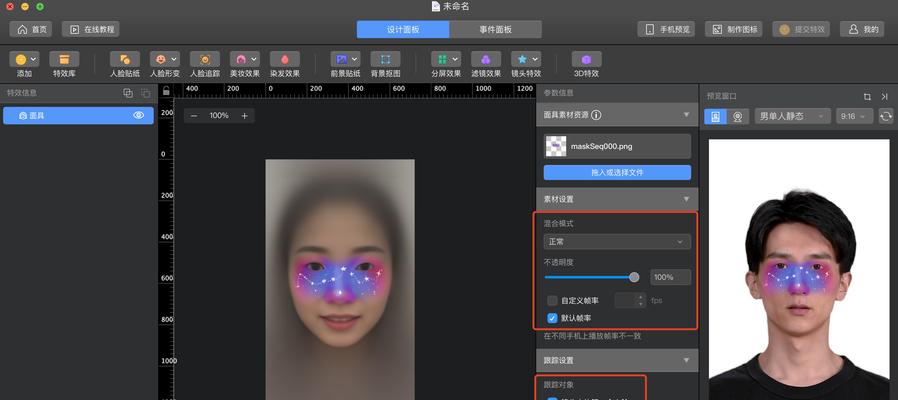Switch preview to webcam mode icon
The height and width of the screenshot is (400, 898).
(x=738, y=116)
